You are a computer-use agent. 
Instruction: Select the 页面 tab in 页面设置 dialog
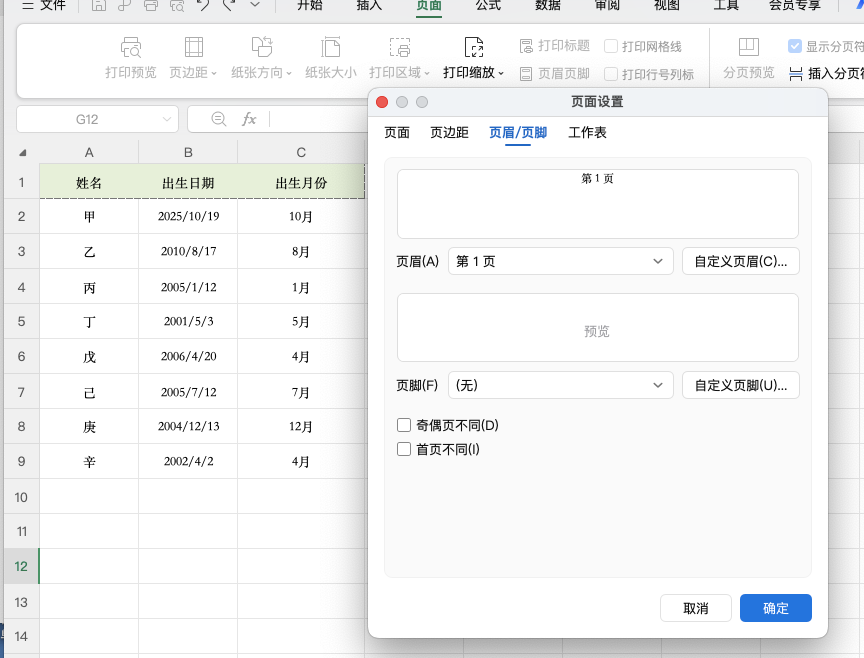(x=397, y=132)
